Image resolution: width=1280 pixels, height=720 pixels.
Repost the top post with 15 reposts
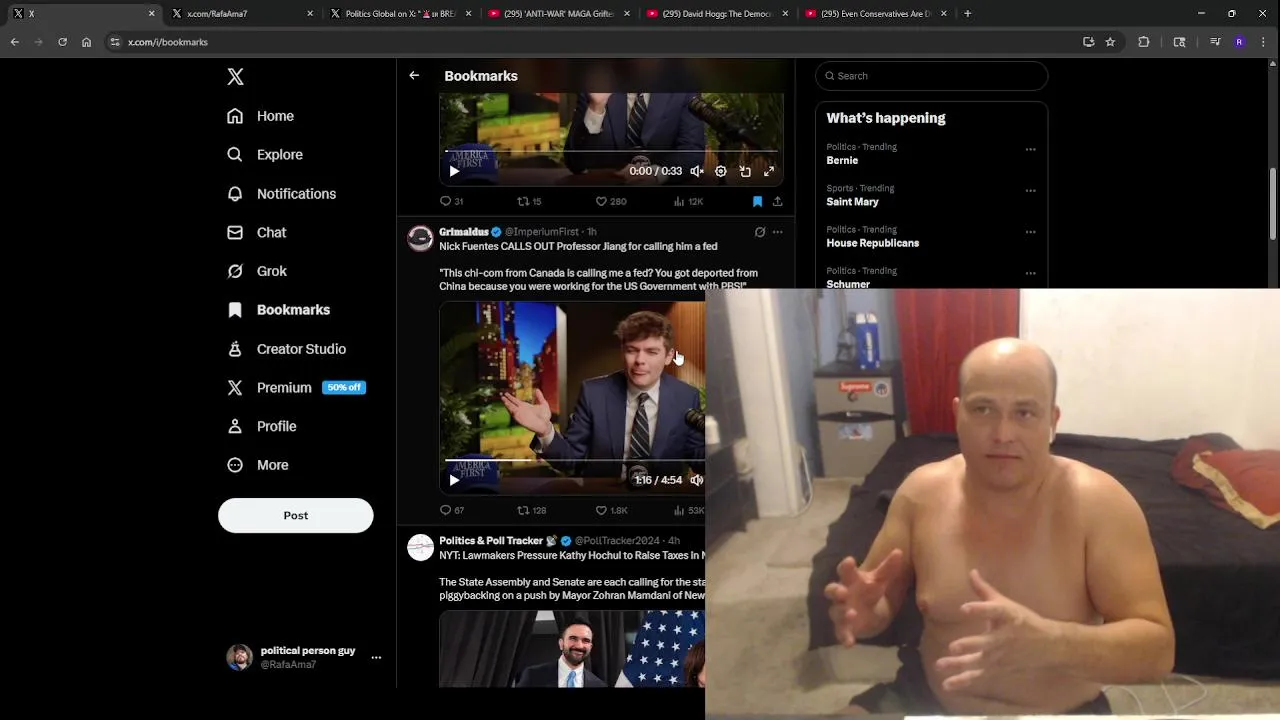tap(529, 201)
